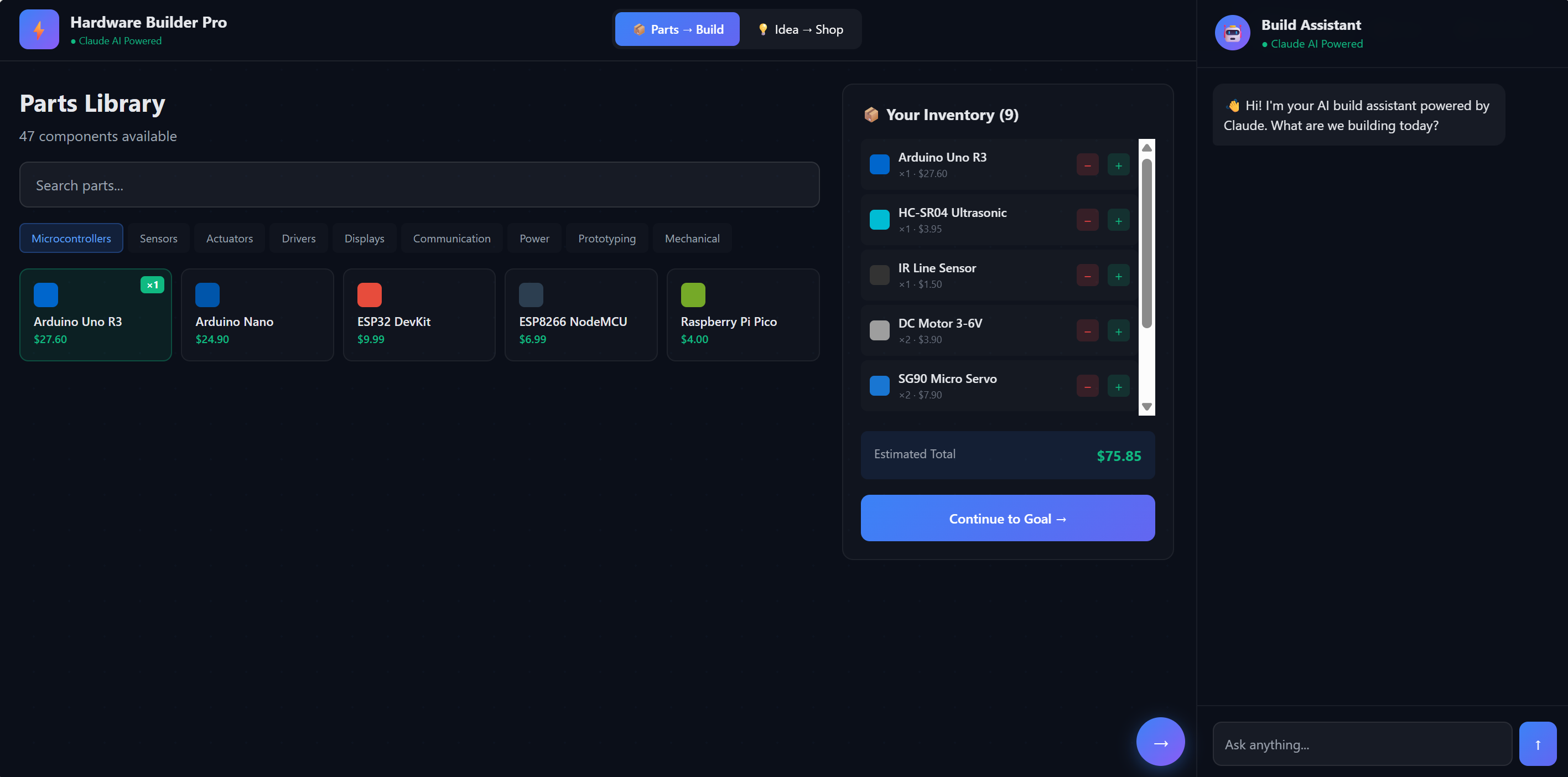Click the Build Assistant robot avatar
Image resolution: width=1568 pixels, height=777 pixels.
1232,33
